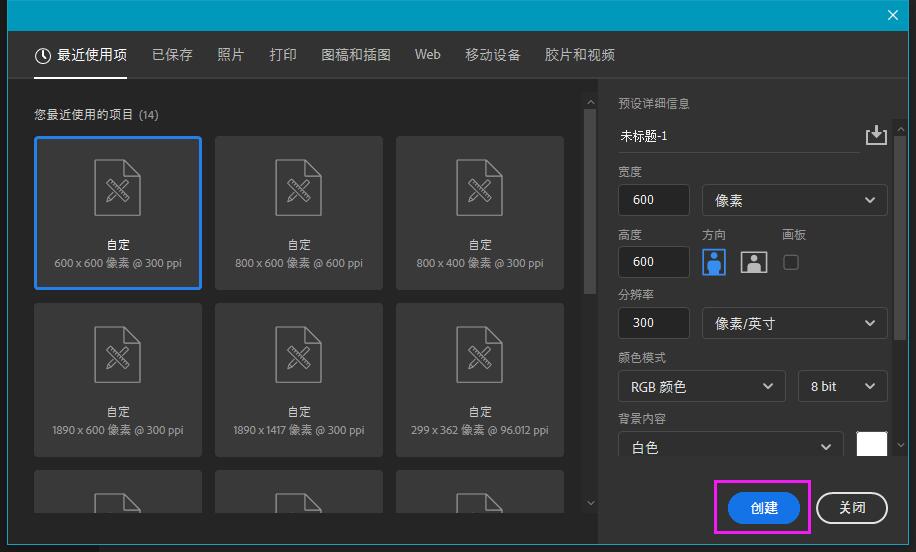Click the save preset download icon
The image size is (916, 552).
876,135
